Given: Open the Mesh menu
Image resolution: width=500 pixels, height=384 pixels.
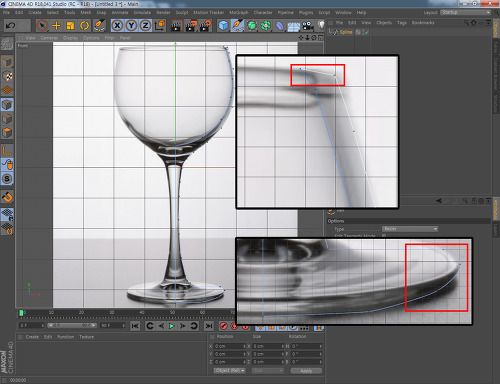Looking at the screenshot, I should tap(86, 12).
